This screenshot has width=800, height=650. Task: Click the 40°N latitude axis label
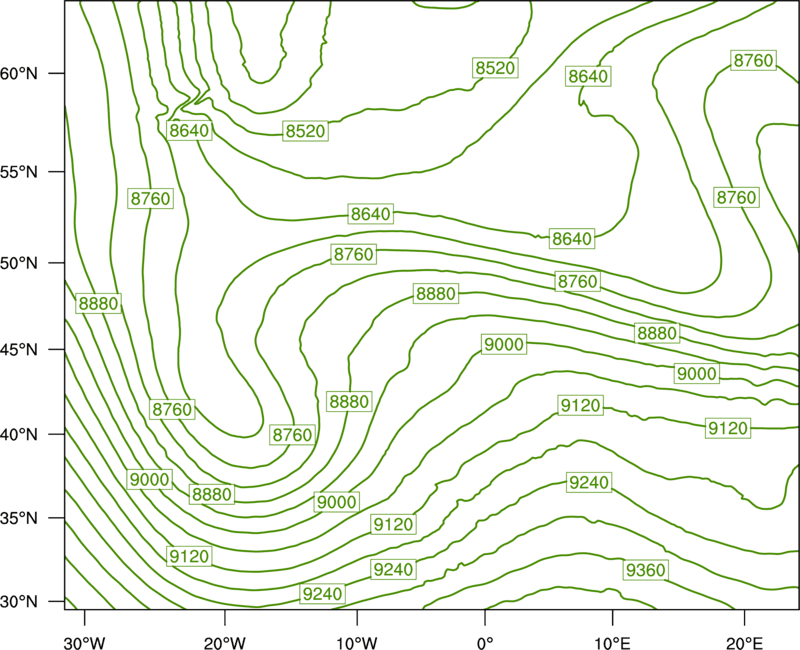click(19, 435)
